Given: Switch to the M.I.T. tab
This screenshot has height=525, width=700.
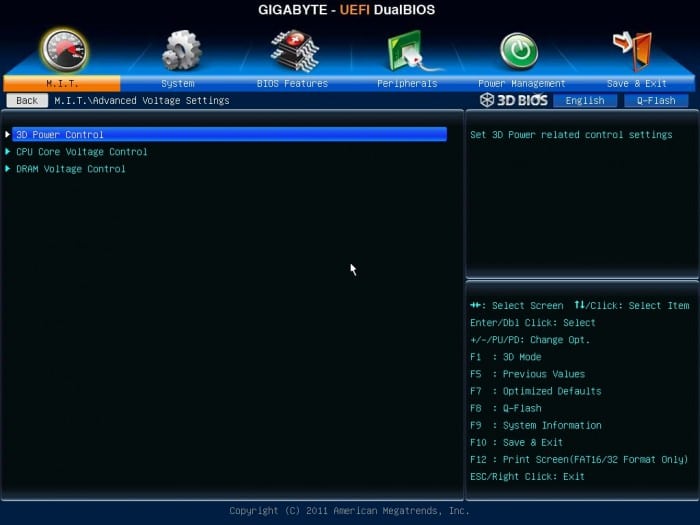Looking at the screenshot, I should pyautogui.click(x=62, y=83).
